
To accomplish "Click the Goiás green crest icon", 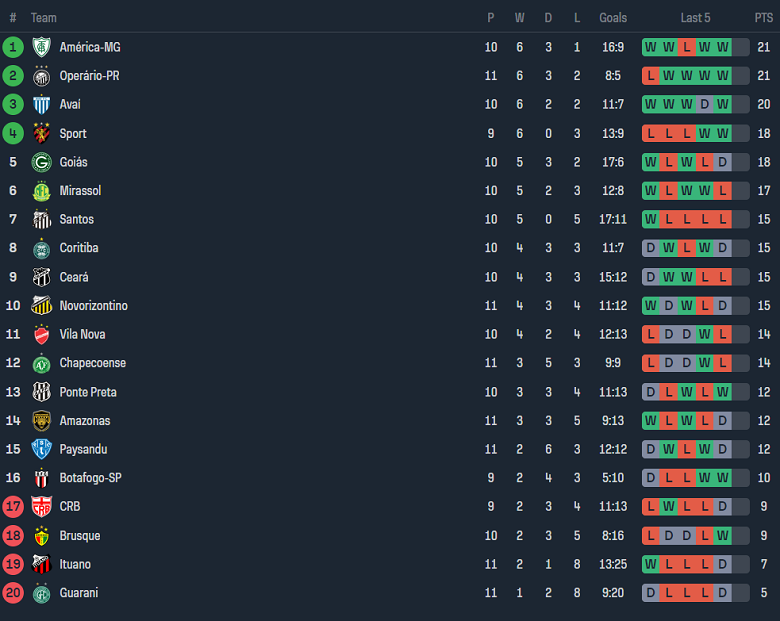I will 41,162.
